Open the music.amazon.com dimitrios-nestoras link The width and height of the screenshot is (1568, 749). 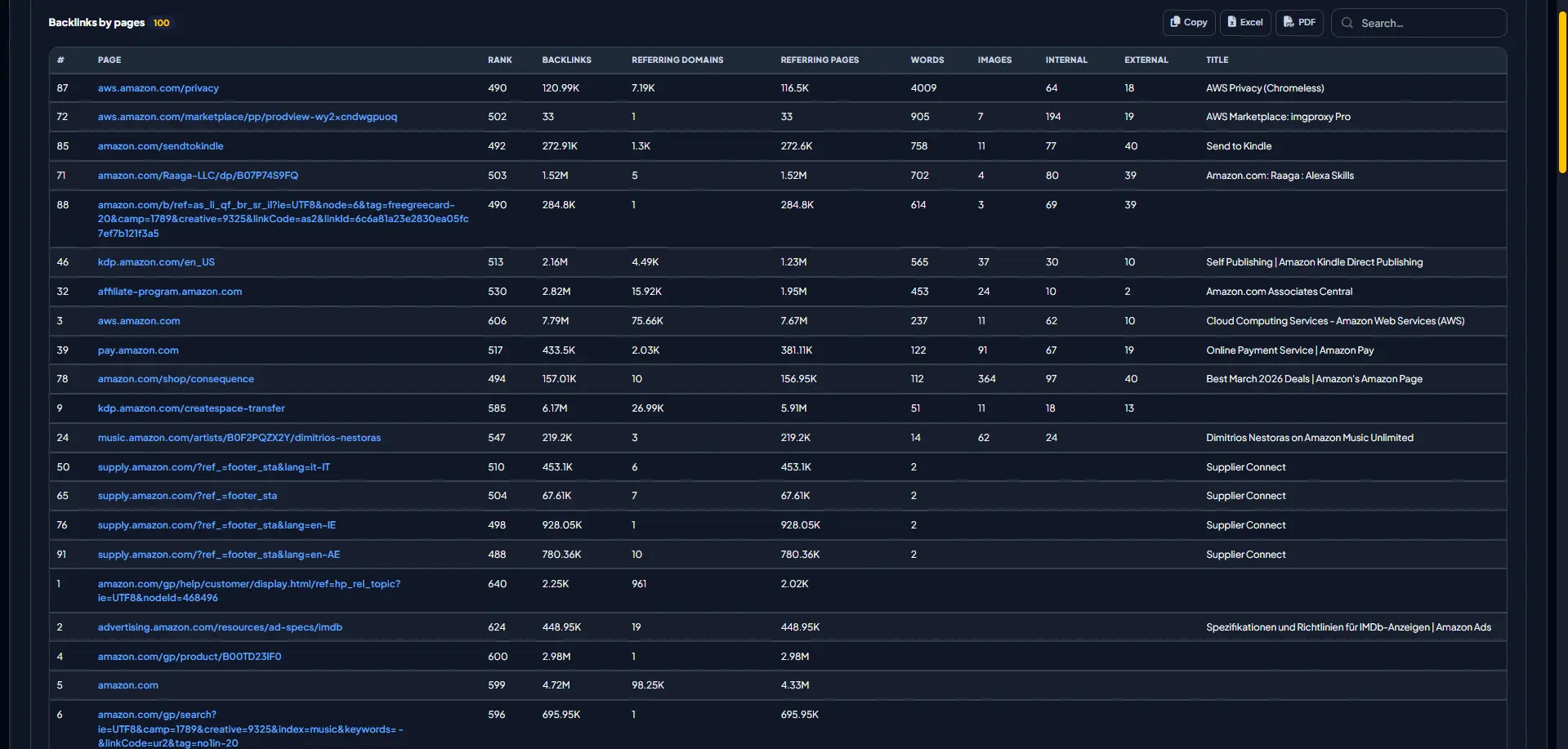(239, 438)
